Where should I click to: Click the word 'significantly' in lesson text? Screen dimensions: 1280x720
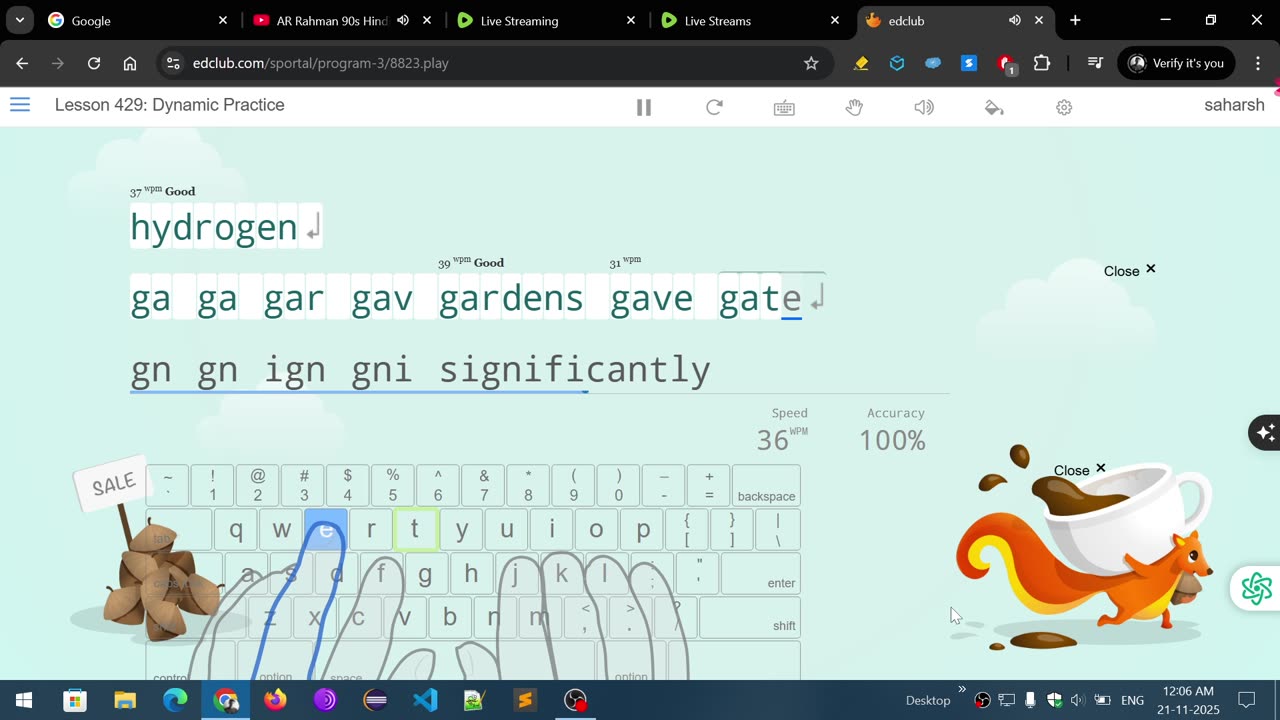click(x=575, y=370)
